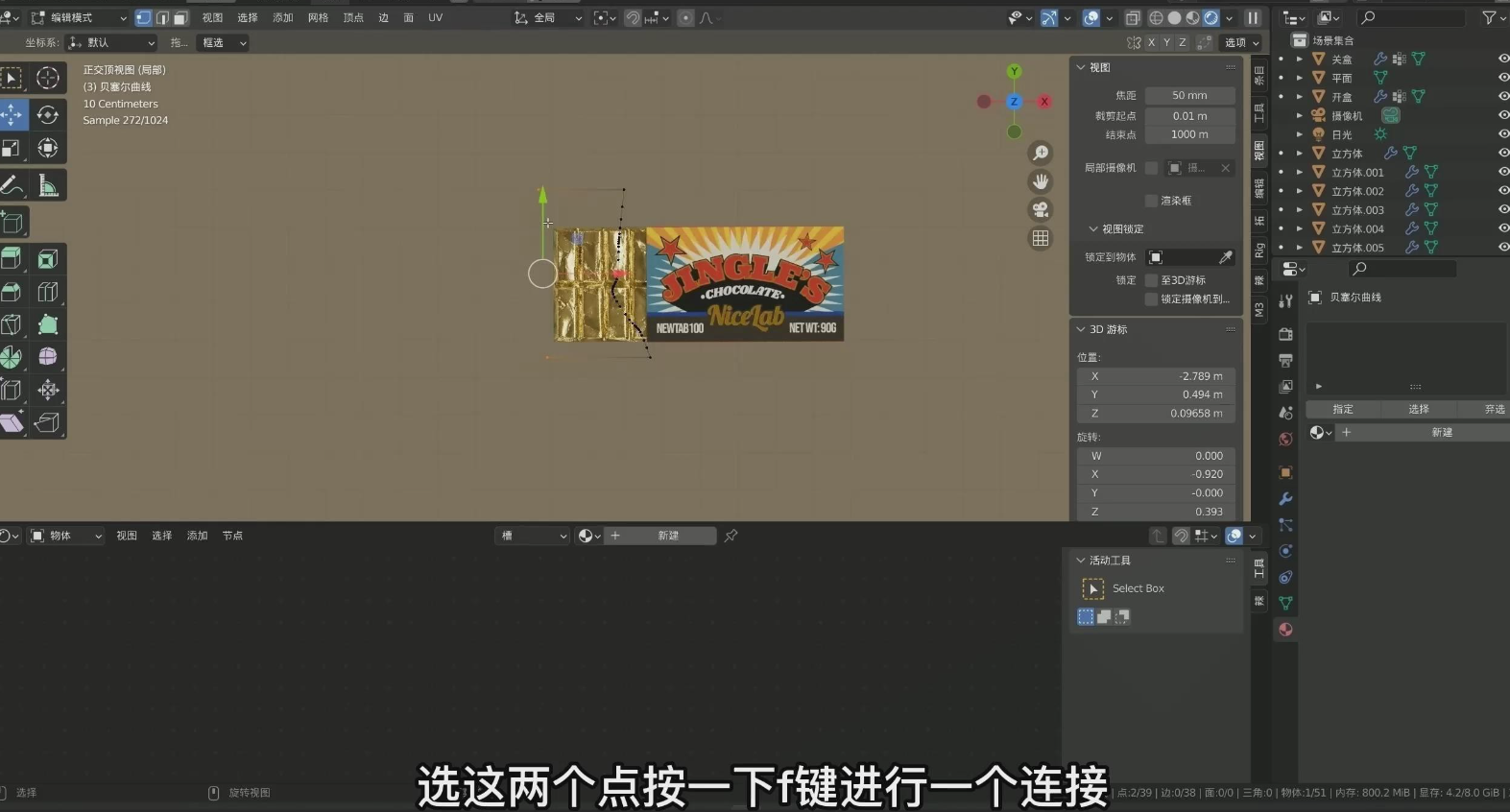Choose the Loop Cut tool
Image resolution: width=1510 pixels, height=812 pixels.
[x=47, y=292]
